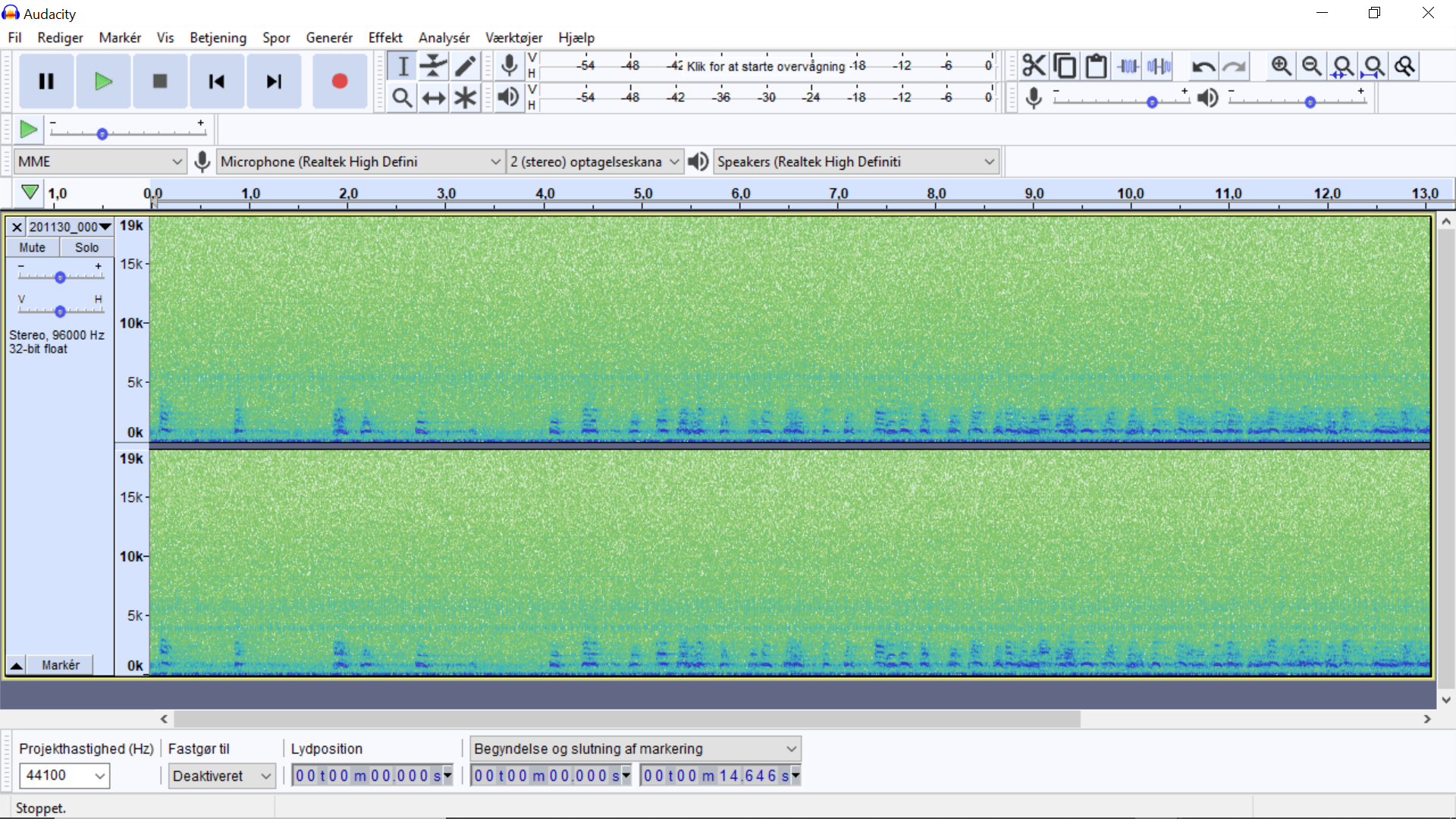The width and height of the screenshot is (1456, 819).
Task: Trim audio outside the selection
Action: pyautogui.click(x=1128, y=66)
